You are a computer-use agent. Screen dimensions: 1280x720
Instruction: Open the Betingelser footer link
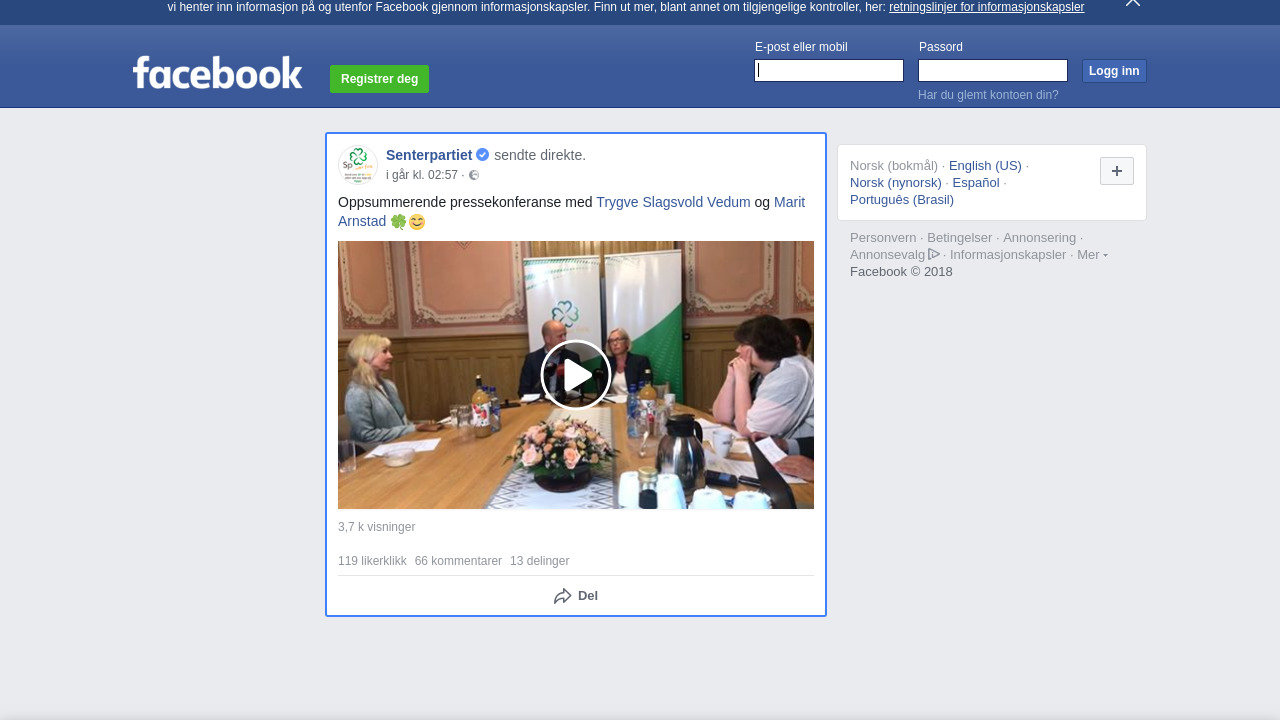coord(959,238)
